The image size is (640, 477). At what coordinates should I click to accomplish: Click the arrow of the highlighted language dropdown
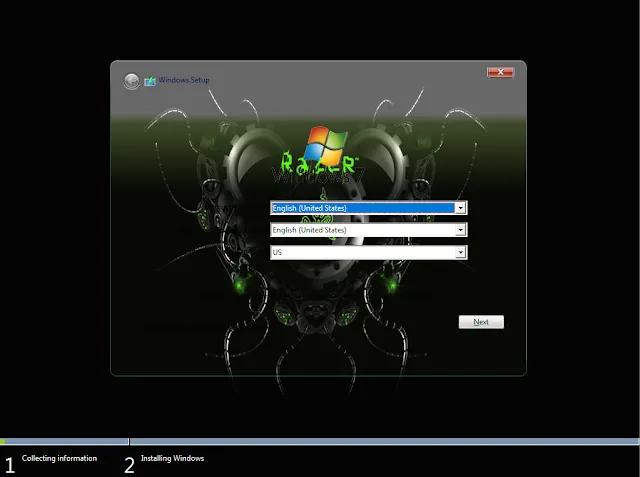[x=460, y=208]
